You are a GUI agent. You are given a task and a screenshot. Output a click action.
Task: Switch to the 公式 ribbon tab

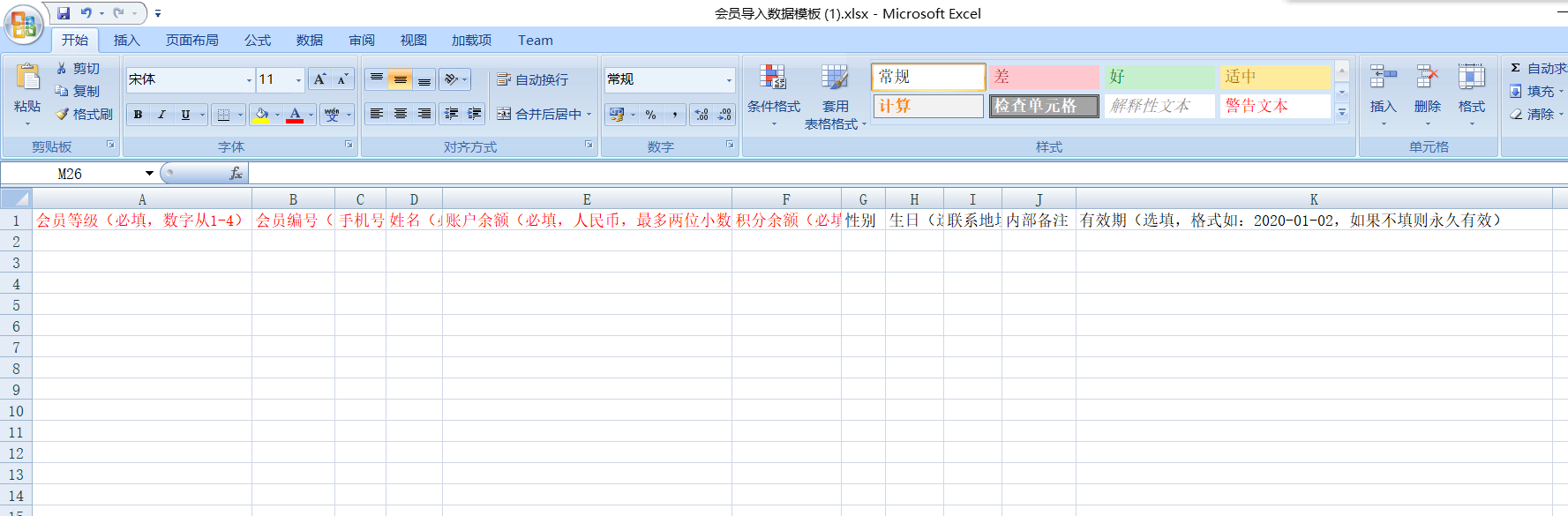click(x=258, y=40)
